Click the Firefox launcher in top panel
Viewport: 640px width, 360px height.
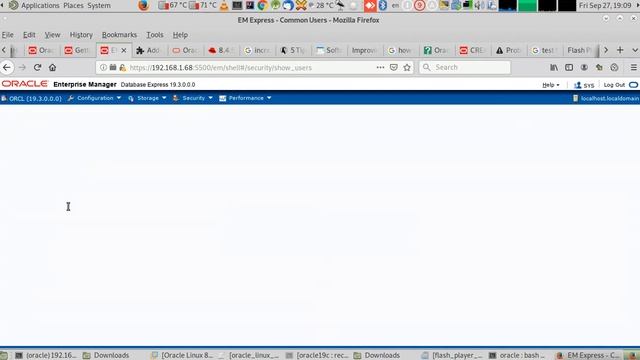pos(144,5)
